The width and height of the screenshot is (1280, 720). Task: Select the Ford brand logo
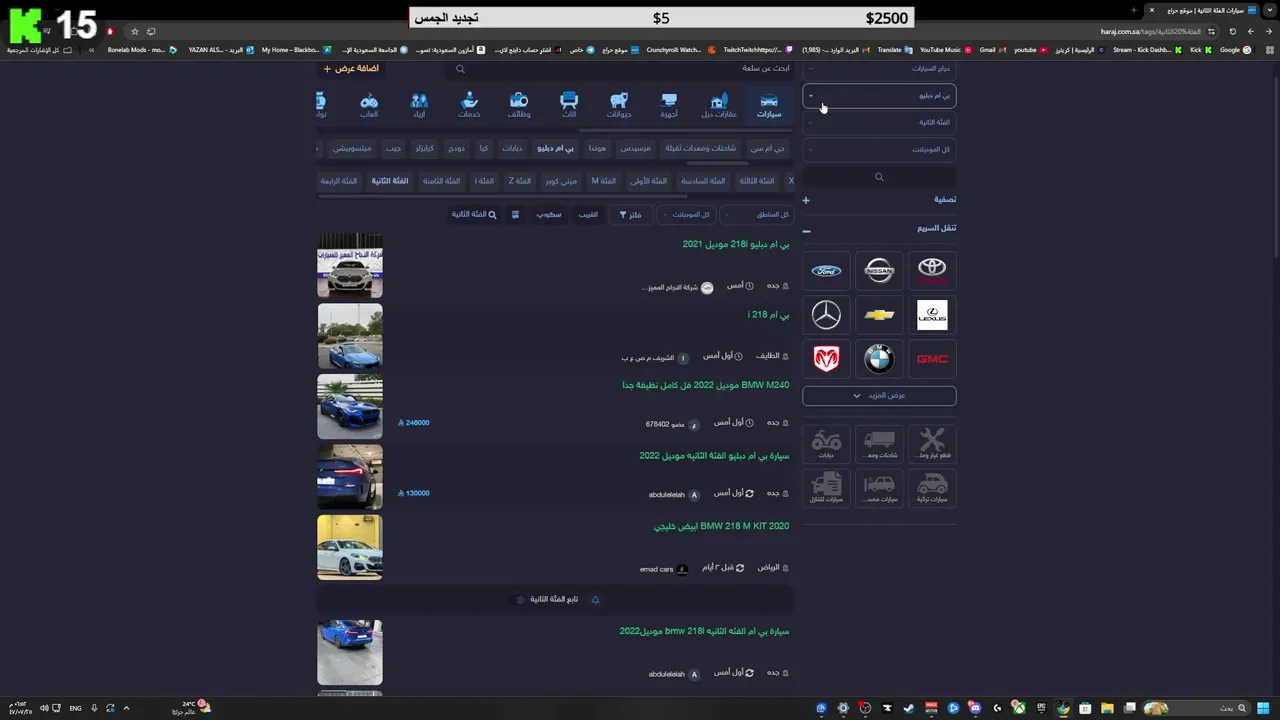click(826, 270)
